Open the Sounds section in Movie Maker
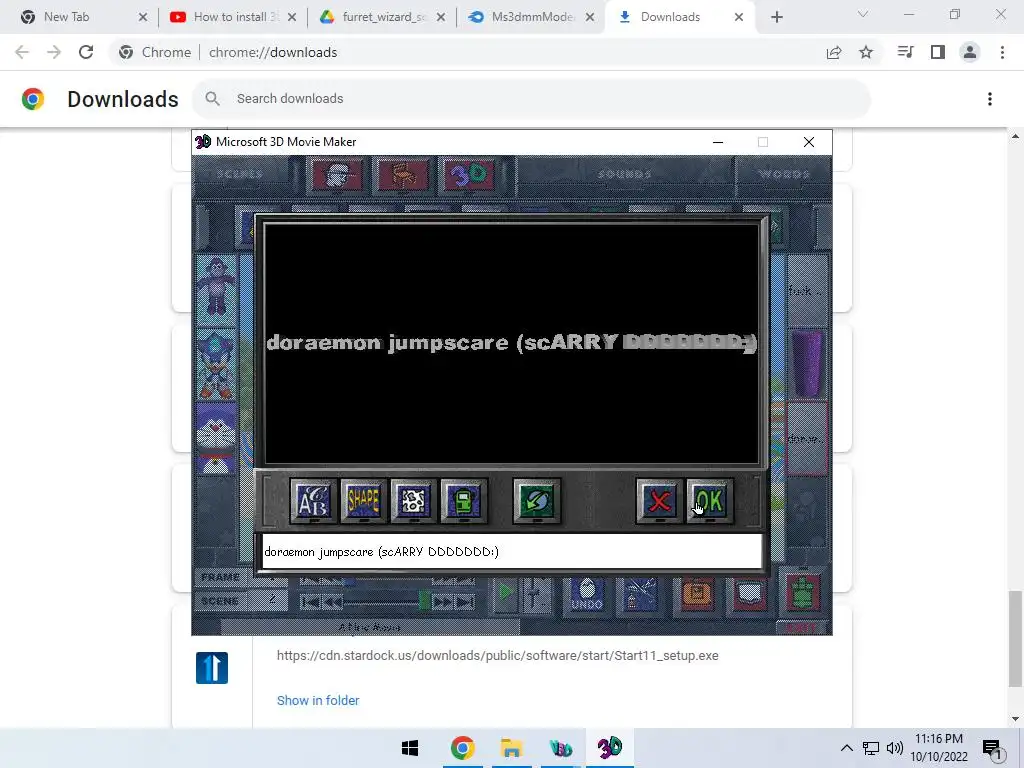 pos(624,174)
